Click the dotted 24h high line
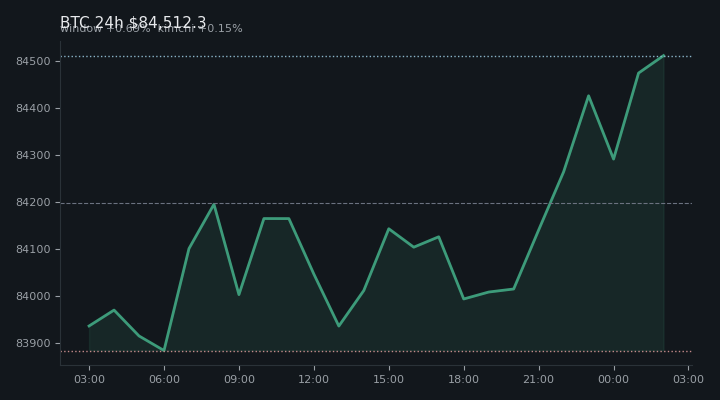The width and height of the screenshot is (720, 400). tap(376, 56)
